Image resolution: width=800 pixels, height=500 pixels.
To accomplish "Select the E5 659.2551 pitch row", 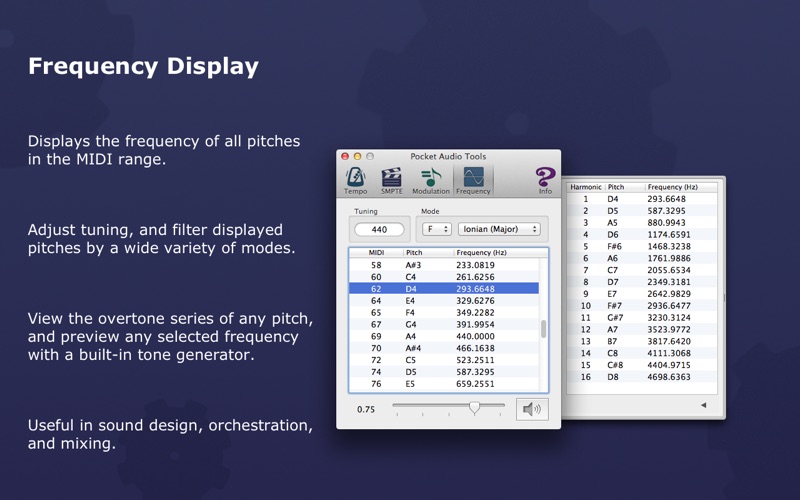I will click(443, 384).
